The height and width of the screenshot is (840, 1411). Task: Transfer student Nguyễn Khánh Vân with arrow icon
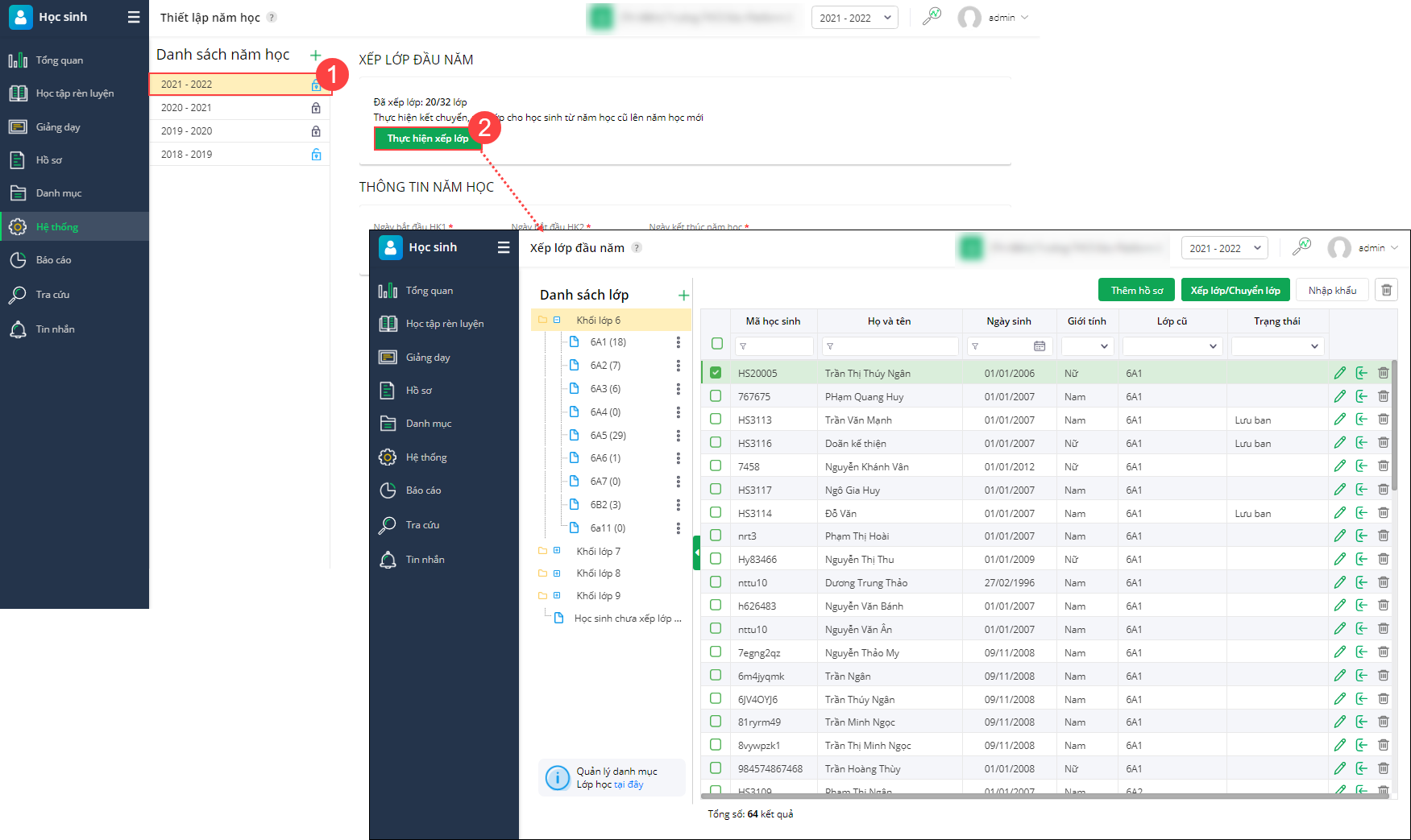click(1361, 466)
